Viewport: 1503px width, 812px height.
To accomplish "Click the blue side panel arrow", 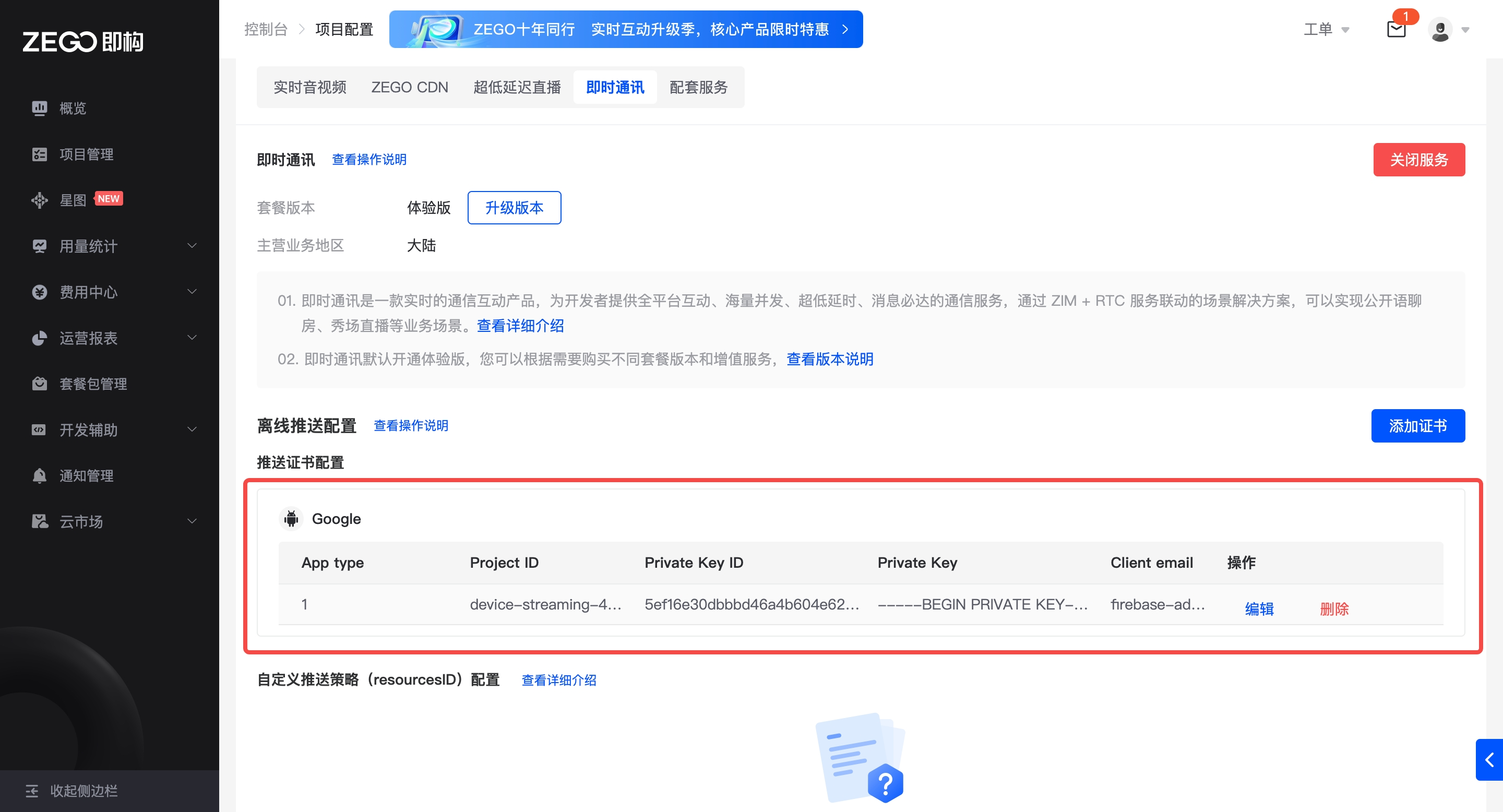I will point(1489,759).
